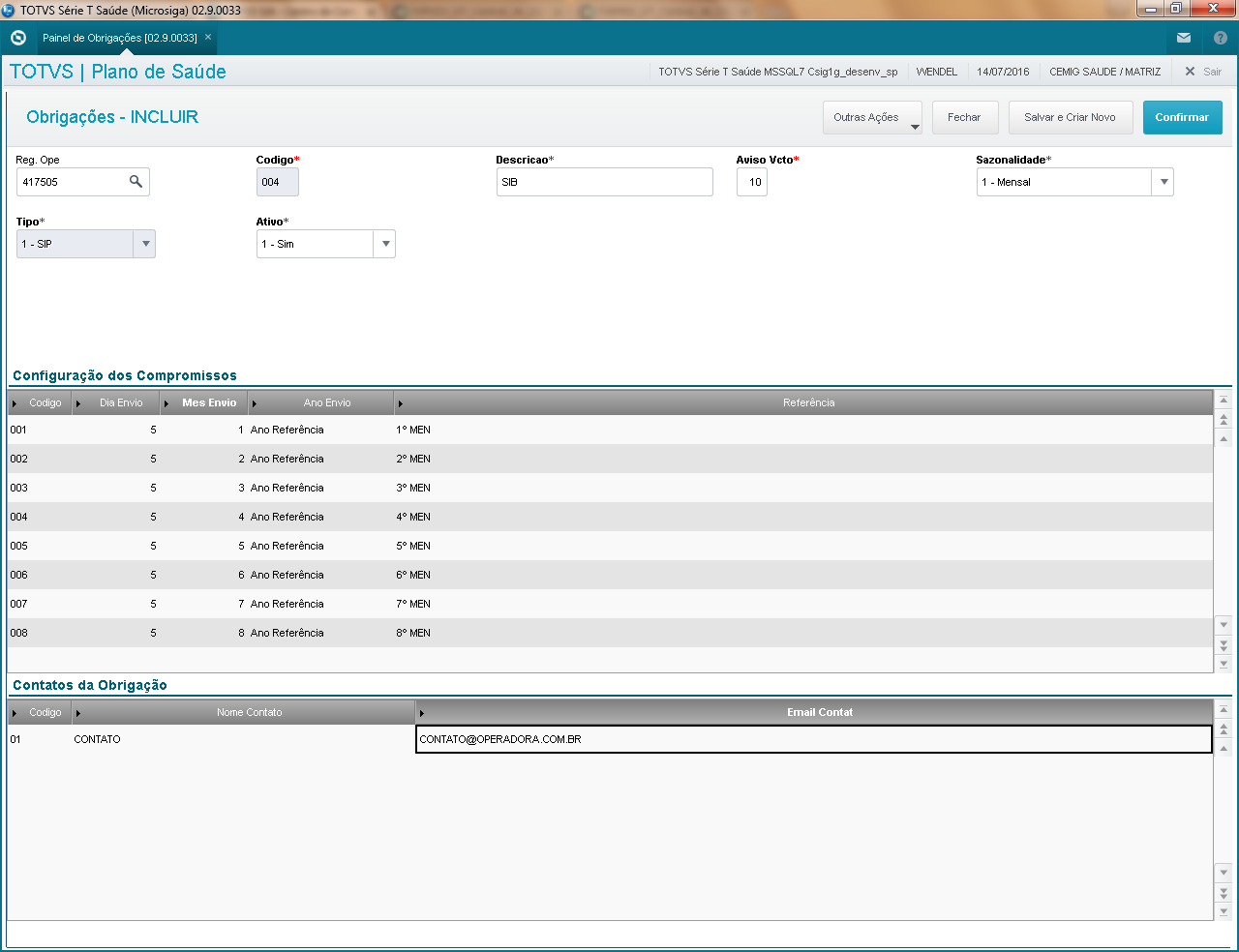Page up in Contatos grid using double arrow

pos(1224,729)
